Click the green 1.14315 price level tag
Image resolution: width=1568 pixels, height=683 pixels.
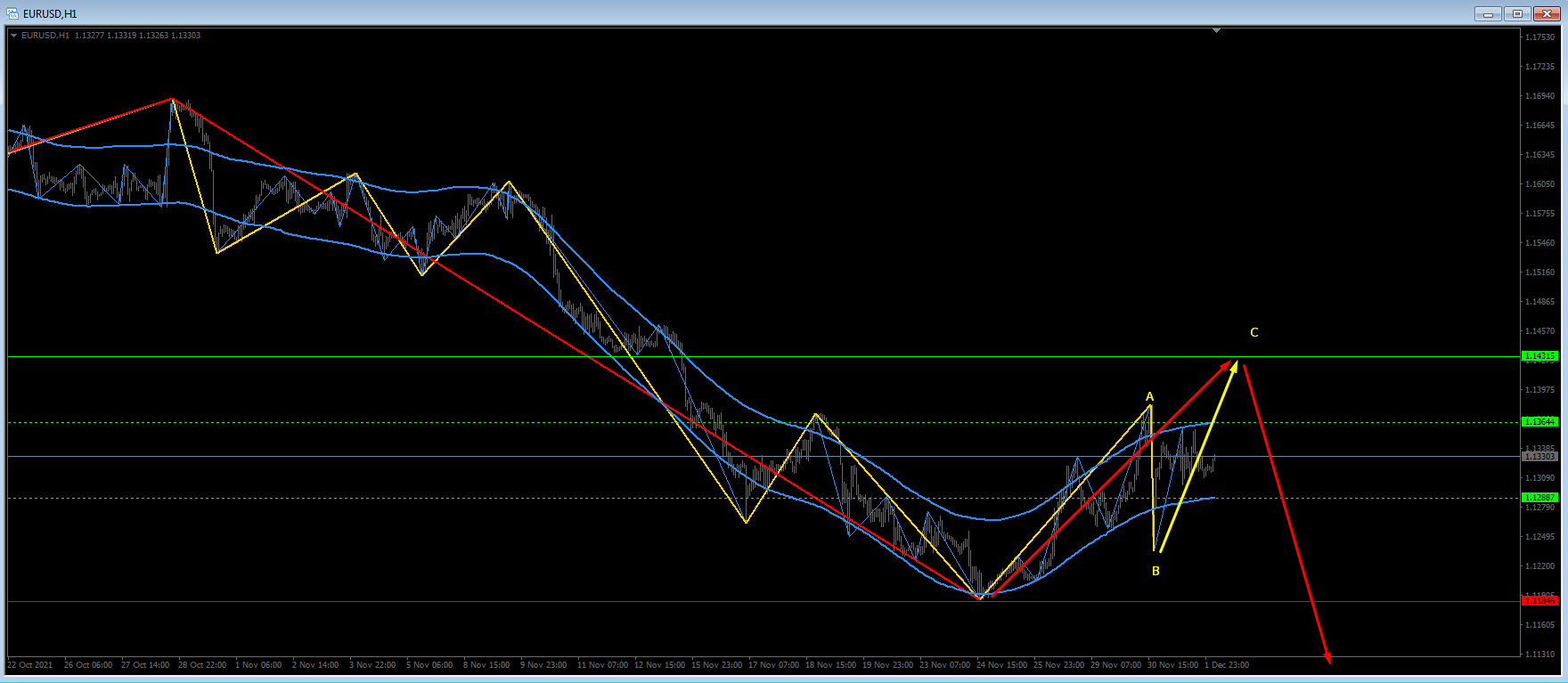1539,356
